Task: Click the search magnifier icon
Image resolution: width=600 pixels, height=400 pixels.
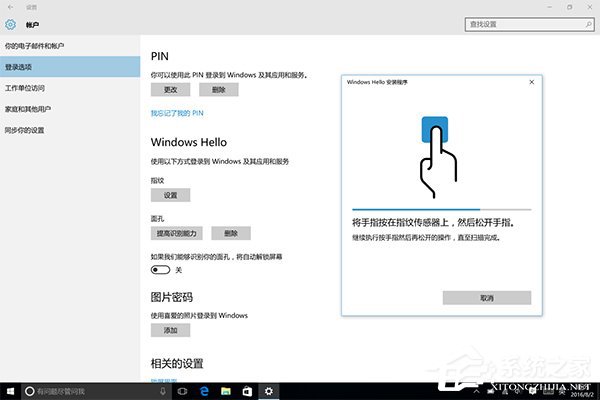Action: click(x=589, y=24)
